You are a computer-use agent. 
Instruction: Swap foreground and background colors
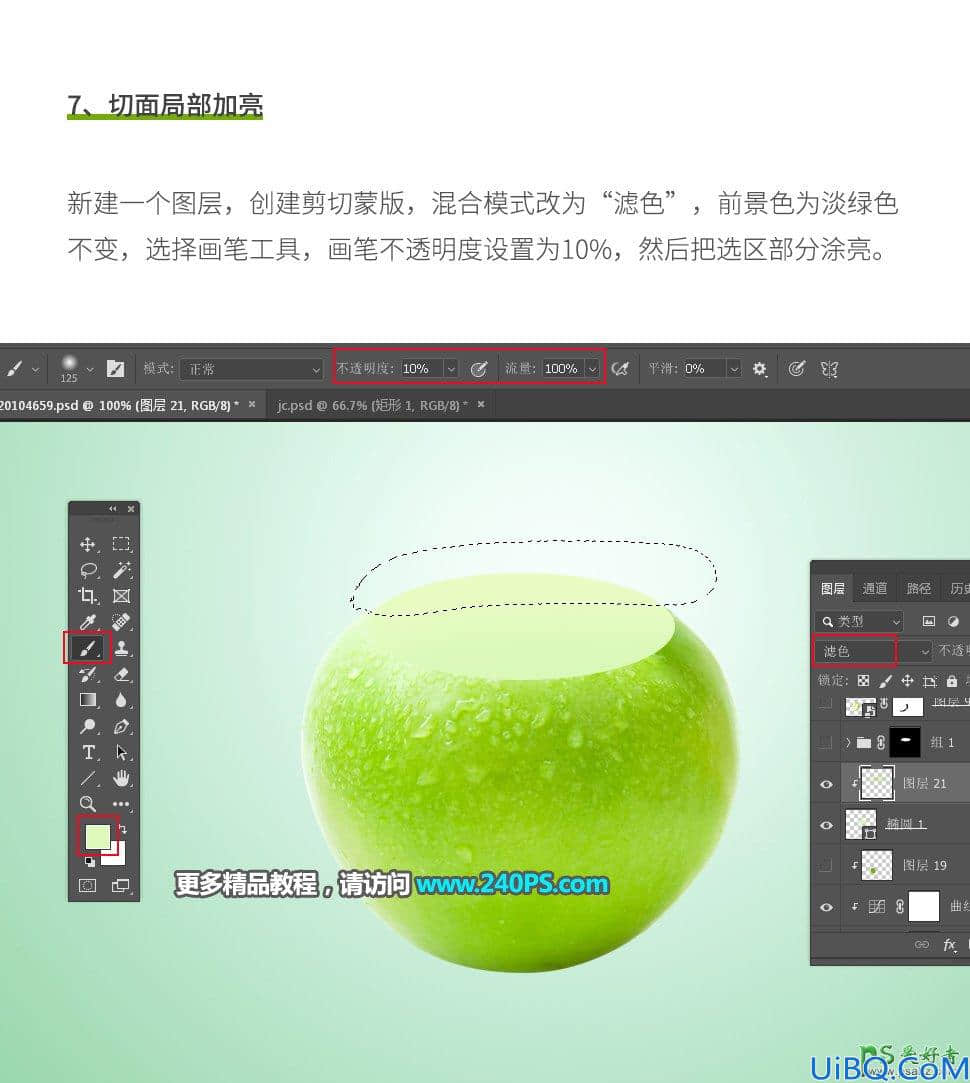pos(123,828)
